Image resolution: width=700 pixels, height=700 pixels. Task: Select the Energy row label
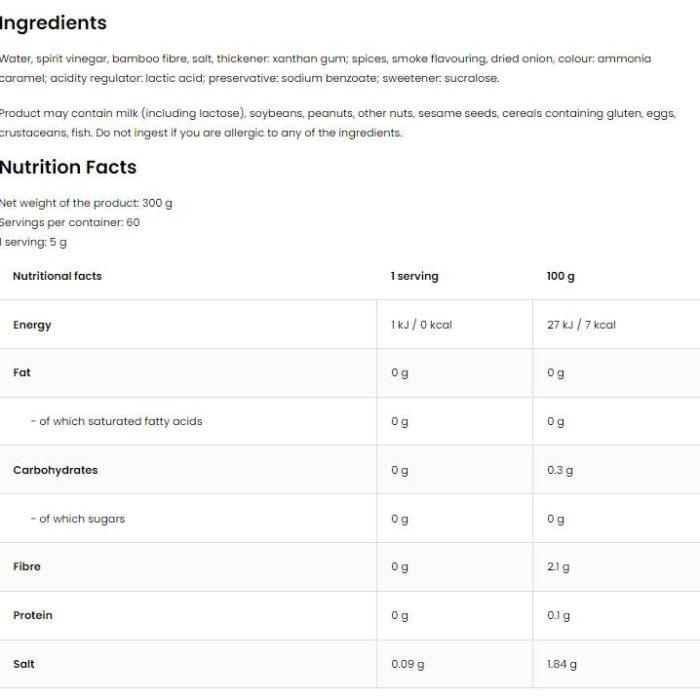[32, 325]
